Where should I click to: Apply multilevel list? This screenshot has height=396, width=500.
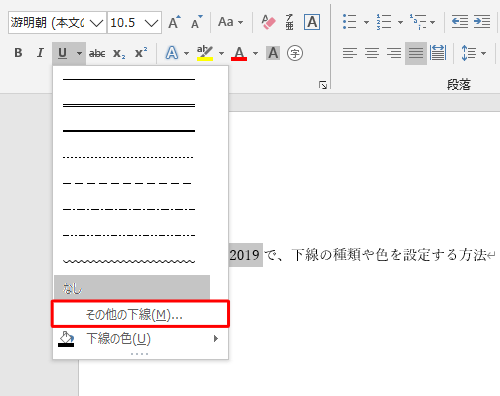point(418,22)
